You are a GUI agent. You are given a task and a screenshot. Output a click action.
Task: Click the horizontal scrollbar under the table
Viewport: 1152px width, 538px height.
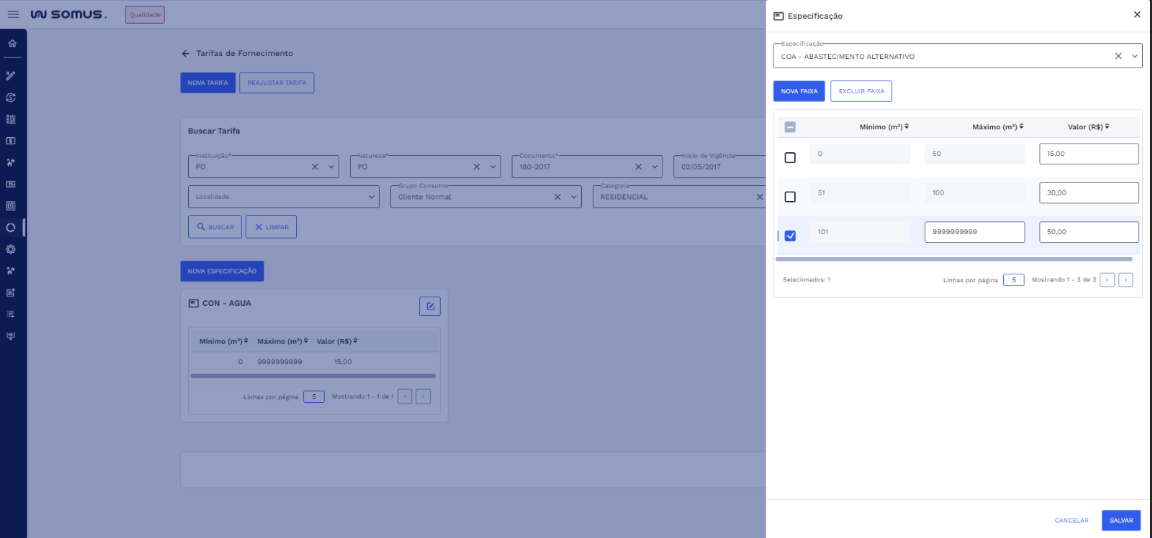click(x=954, y=259)
